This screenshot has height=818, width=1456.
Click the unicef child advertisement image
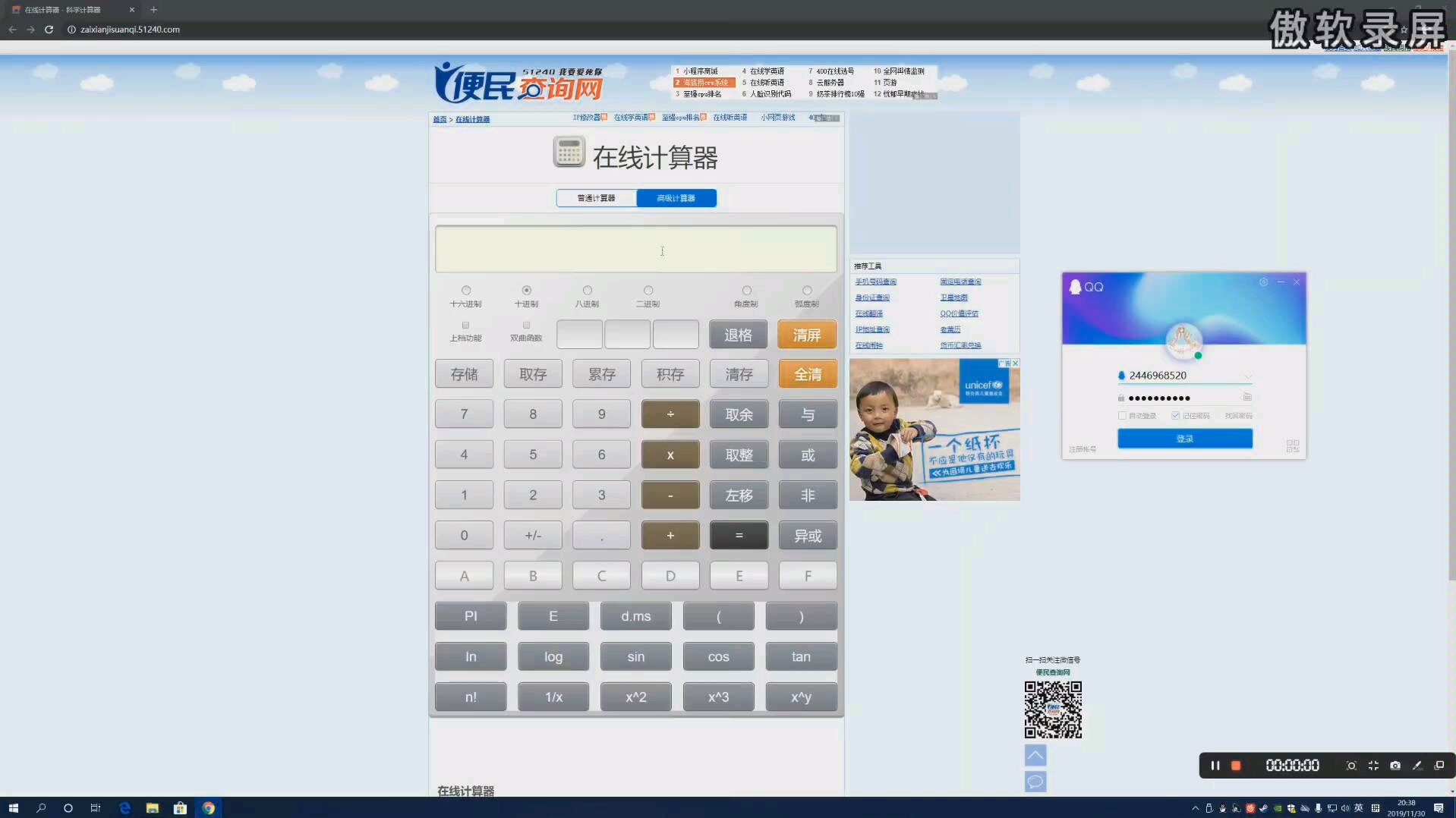(x=934, y=429)
